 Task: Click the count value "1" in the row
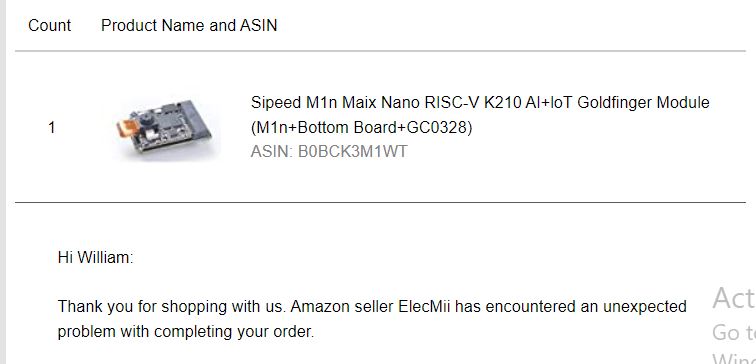[x=52, y=128]
